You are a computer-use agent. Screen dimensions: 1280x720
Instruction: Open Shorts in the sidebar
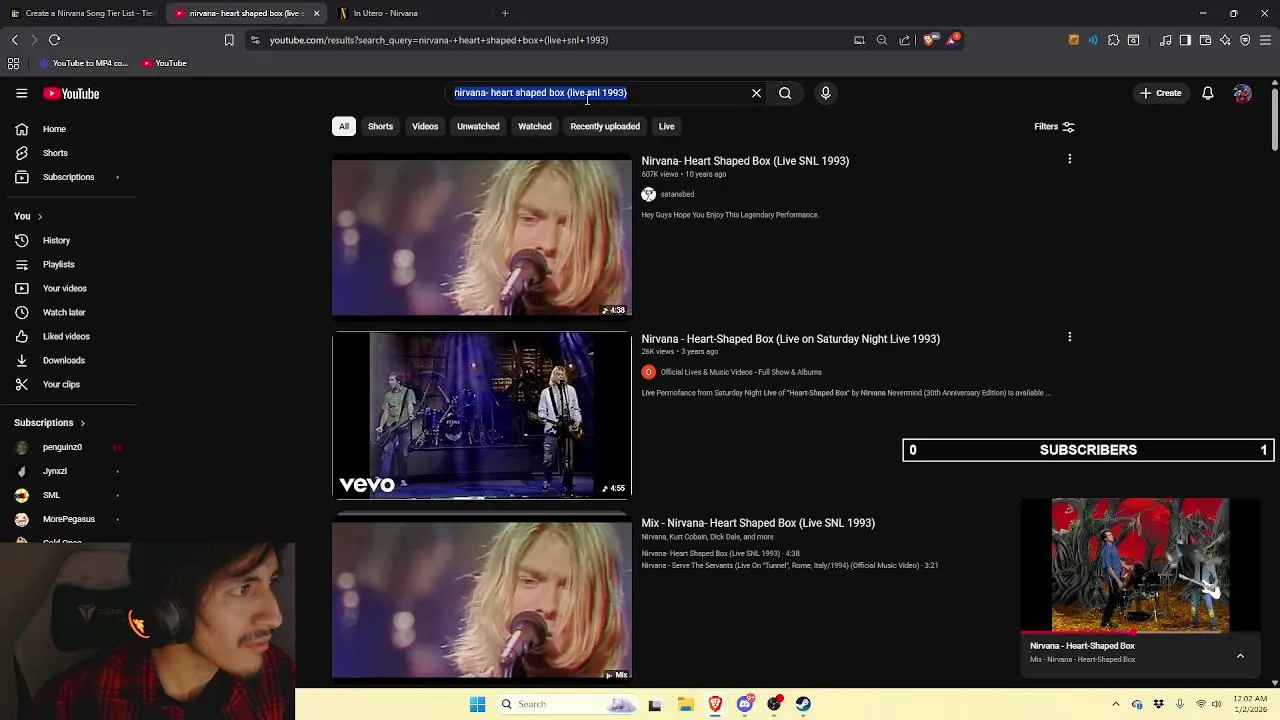click(55, 153)
